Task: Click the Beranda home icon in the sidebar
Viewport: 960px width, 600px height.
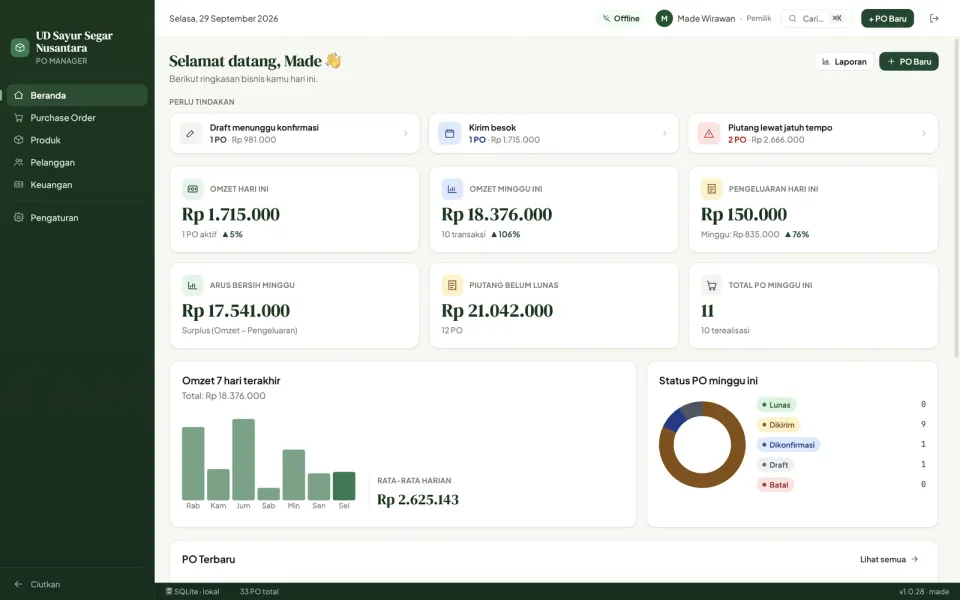Action: click(x=18, y=96)
